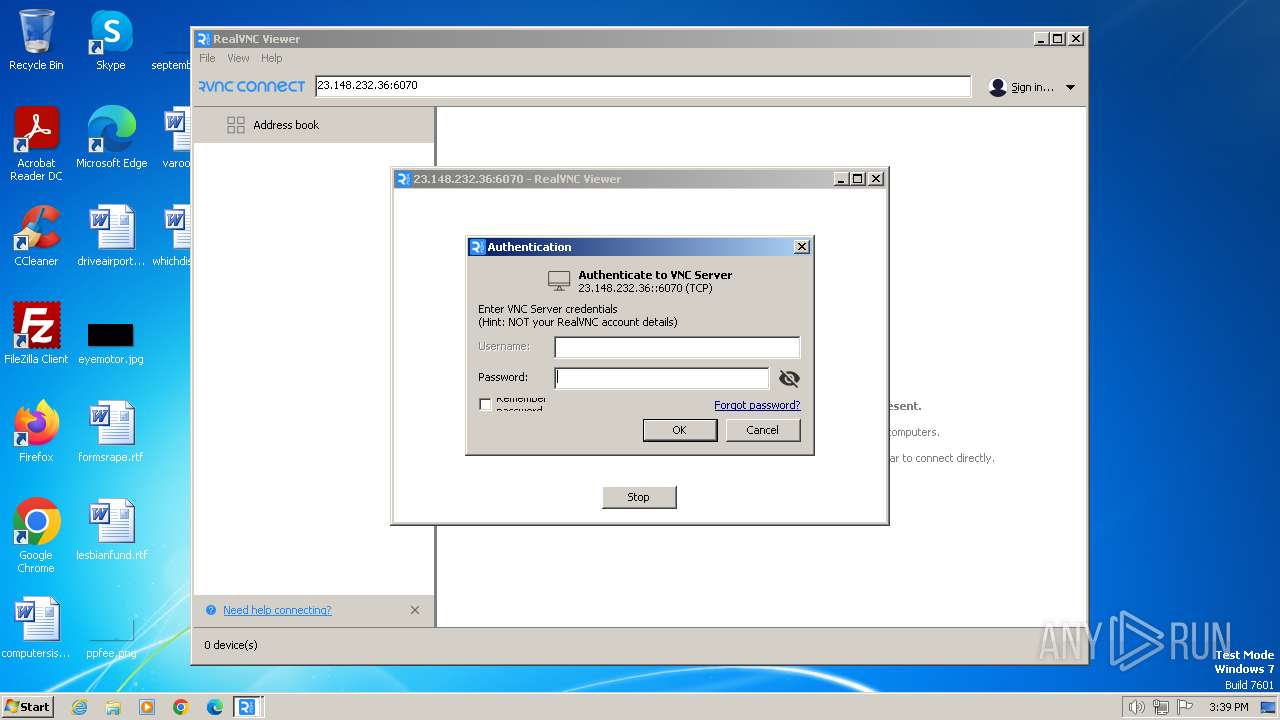The image size is (1280, 720).
Task: Expand the Sign in dropdown arrow
Action: pyautogui.click(x=1070, y=88)
